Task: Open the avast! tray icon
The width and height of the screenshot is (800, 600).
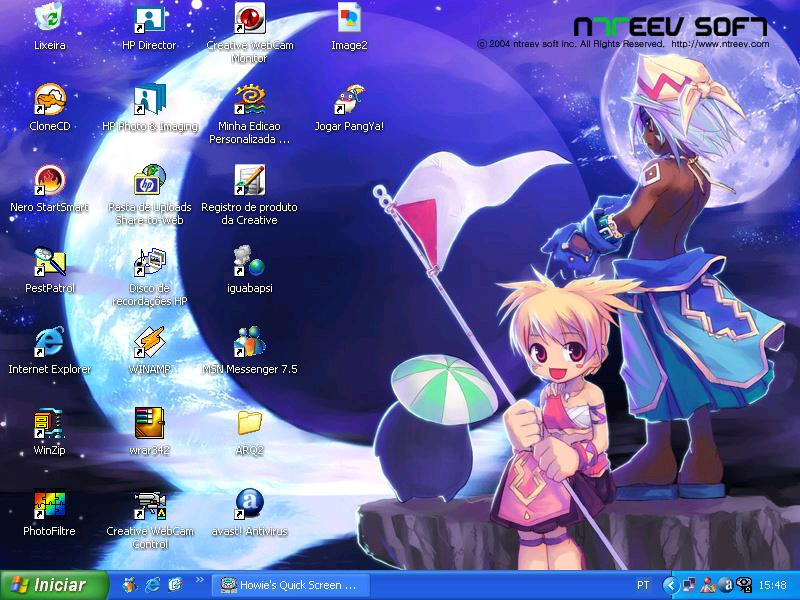Action: (726, 585)
